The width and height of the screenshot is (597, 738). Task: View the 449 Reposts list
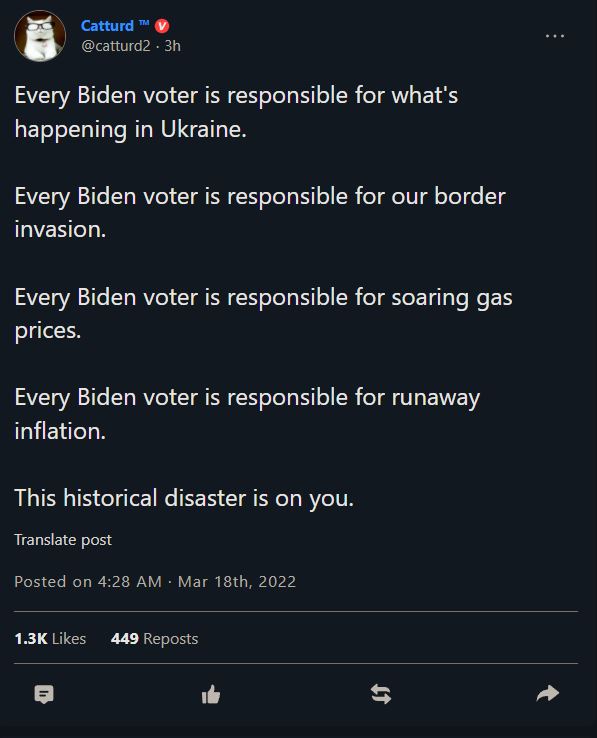click(154, 639)
